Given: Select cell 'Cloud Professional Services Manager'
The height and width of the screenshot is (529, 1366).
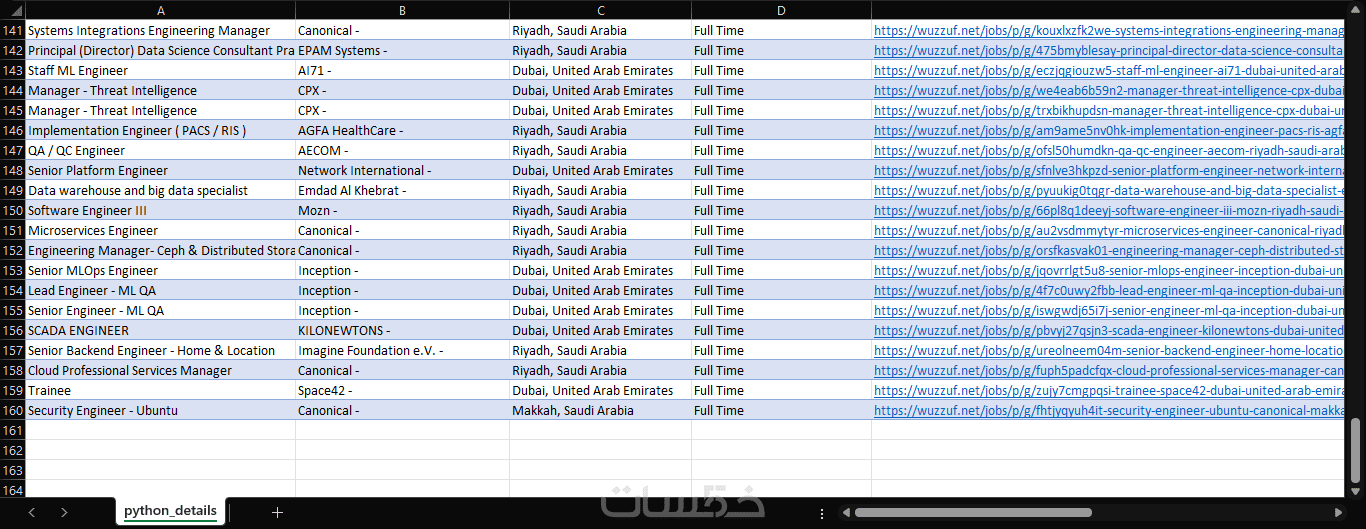Looking at the screenshot, I should (x=161, y=370).
